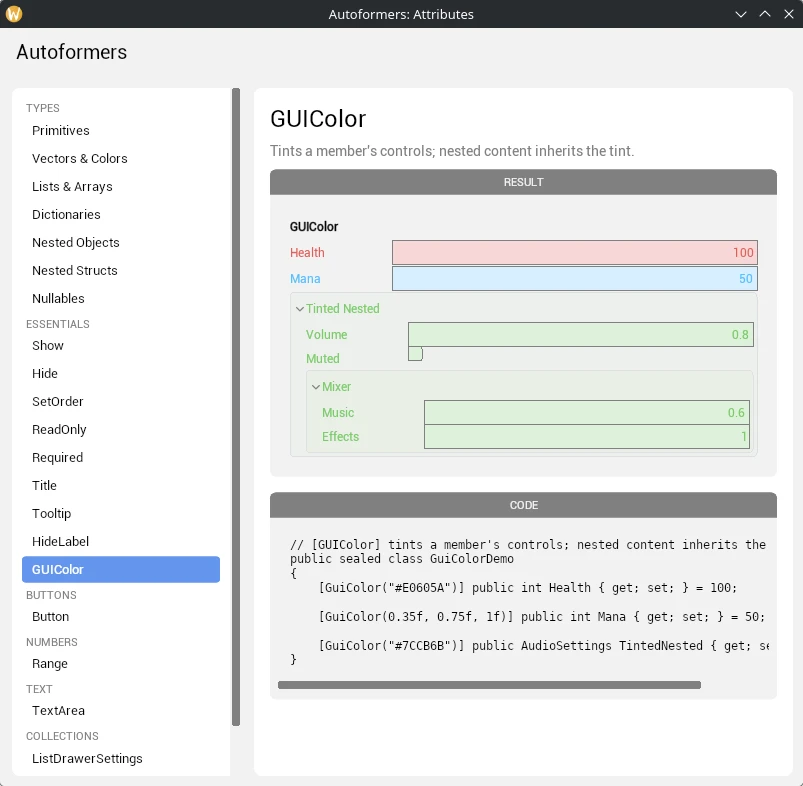Click the Music value field
The width and height of the screenshot is (803, 786).
pyautogui.click(x=587, y=413)
